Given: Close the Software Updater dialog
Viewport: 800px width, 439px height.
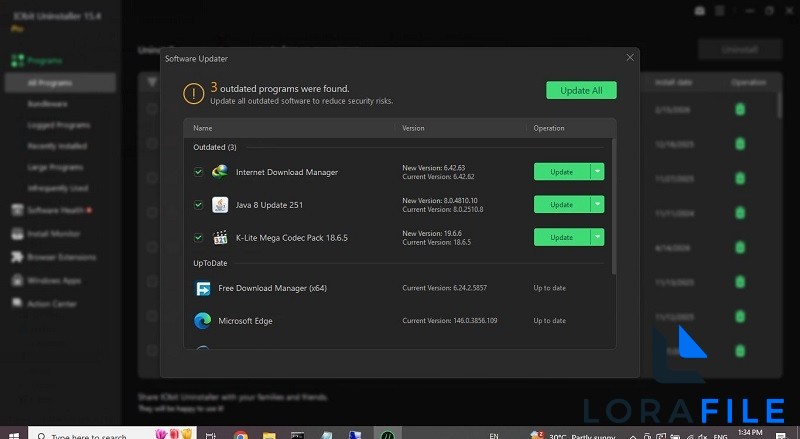Looking at the screenshot, I should coord(630,58).
